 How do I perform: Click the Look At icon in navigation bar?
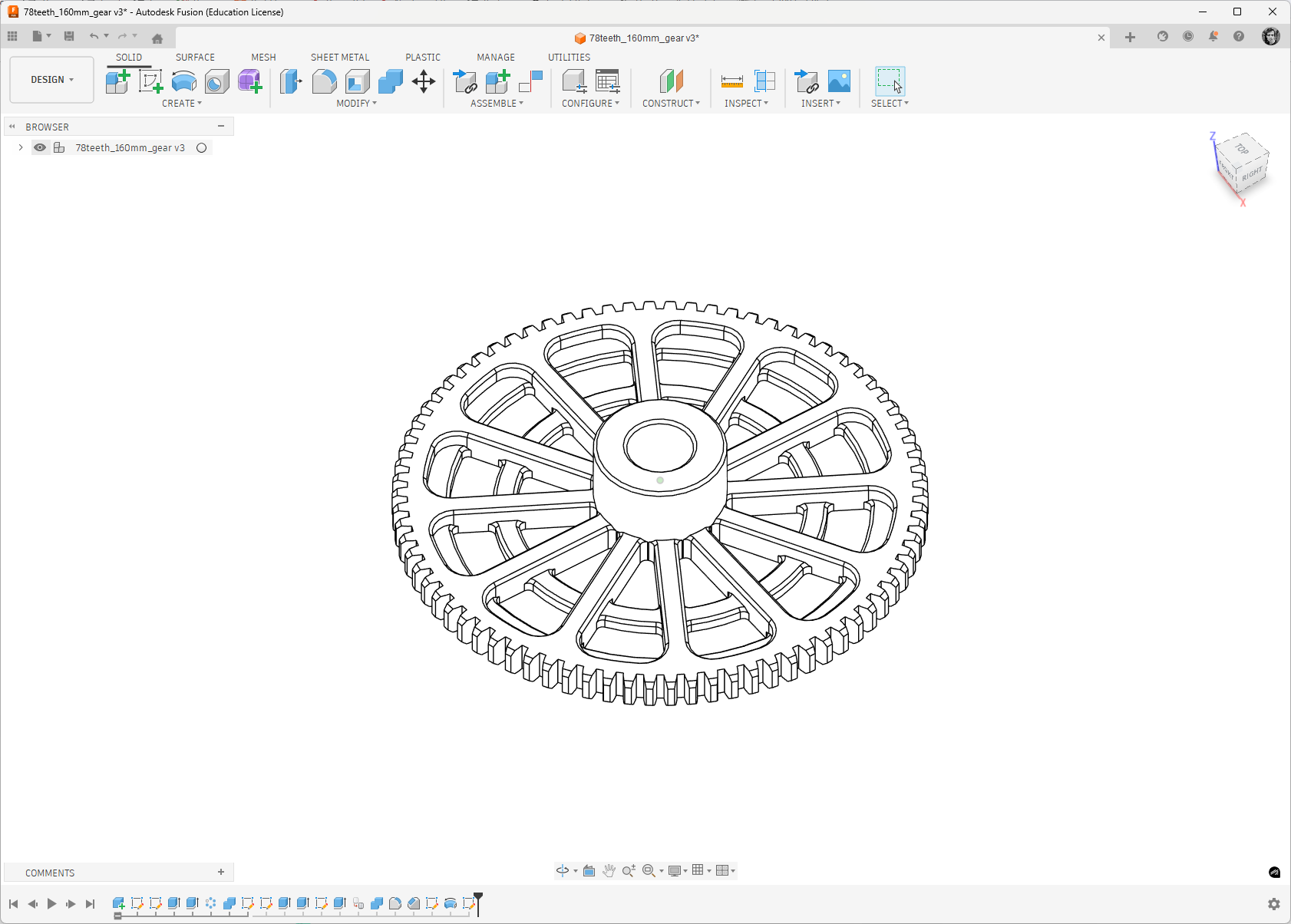pyautogui.click(x=589, y=870)
